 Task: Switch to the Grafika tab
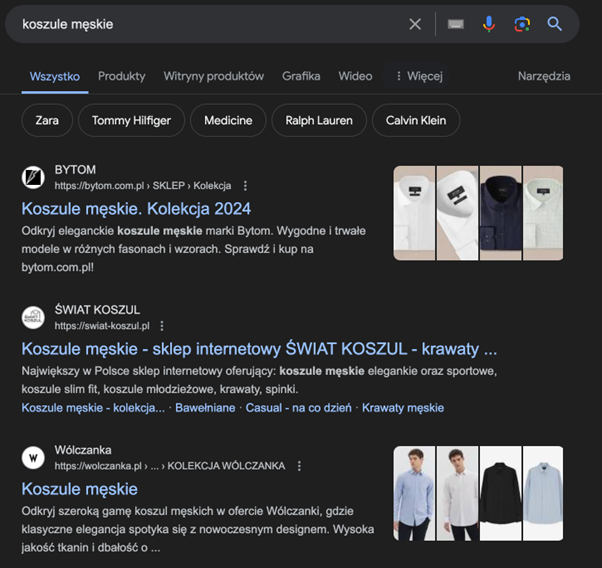[301, 76]
